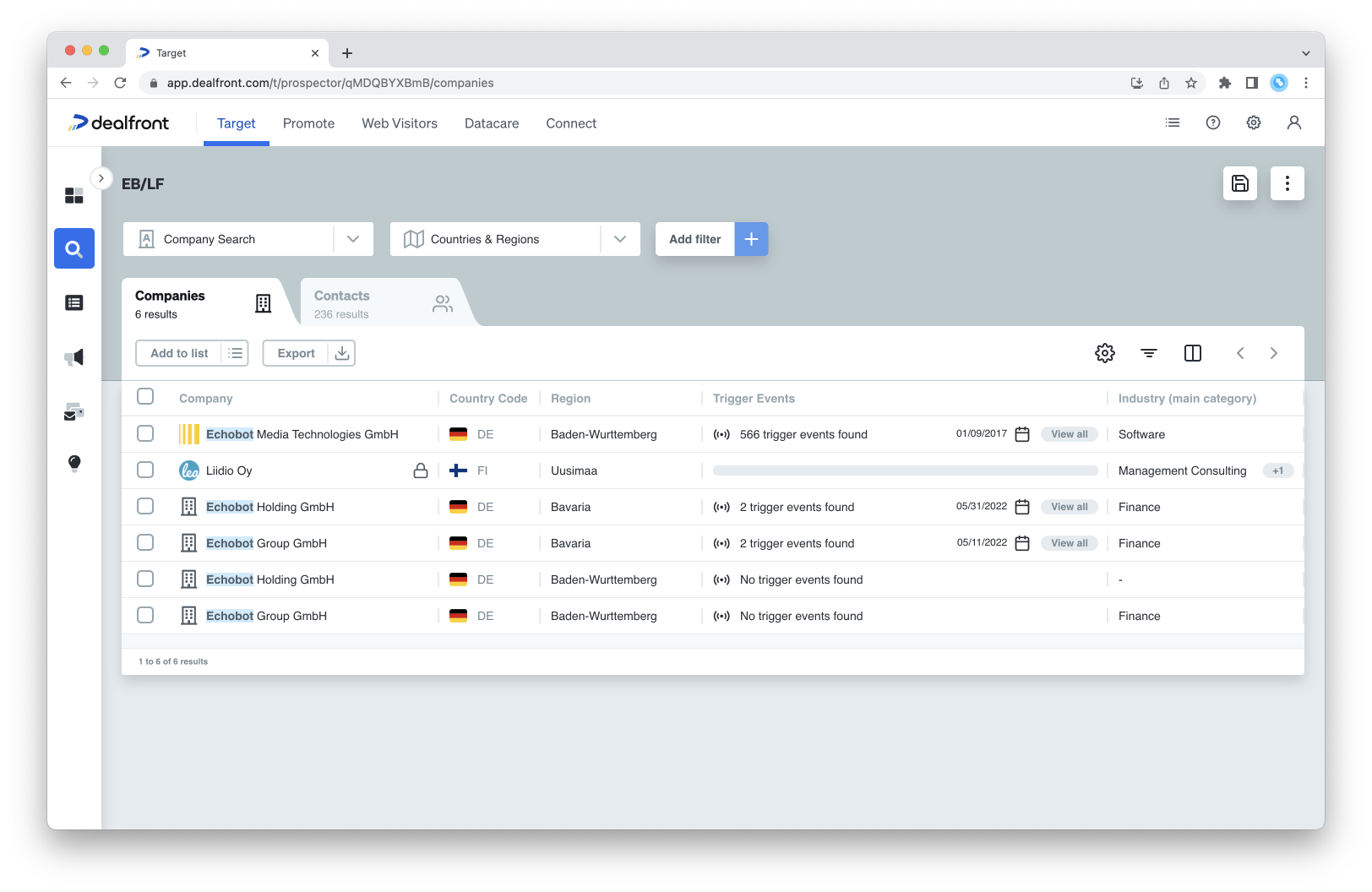The height and width of the screenshot is (892, 1372).
Task: Open the dashboard icon in left sidebar
Action: [x=74, y=195]
